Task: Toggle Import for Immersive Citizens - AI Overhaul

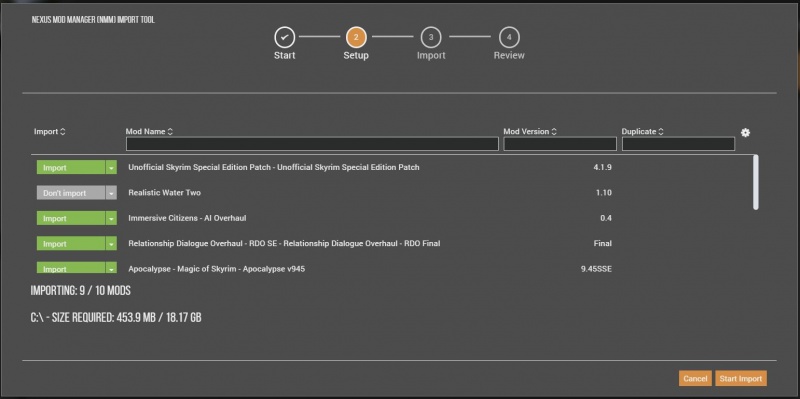Action: pos(71,218)
